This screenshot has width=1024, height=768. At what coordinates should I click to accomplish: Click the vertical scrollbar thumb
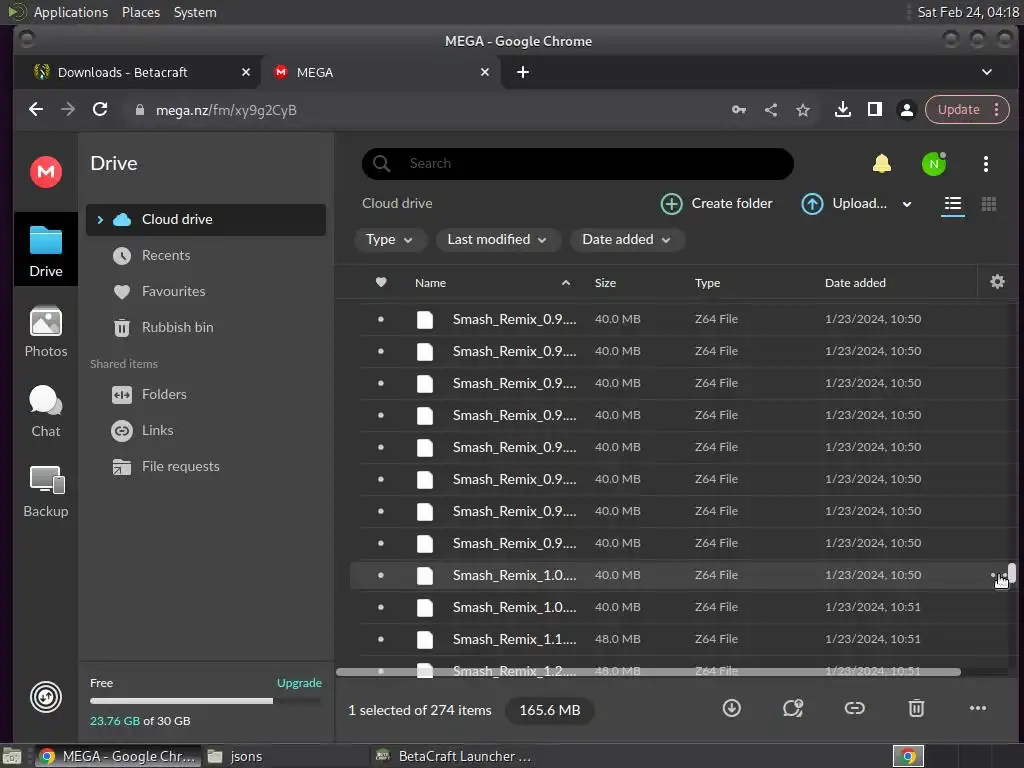[1011, 573]
